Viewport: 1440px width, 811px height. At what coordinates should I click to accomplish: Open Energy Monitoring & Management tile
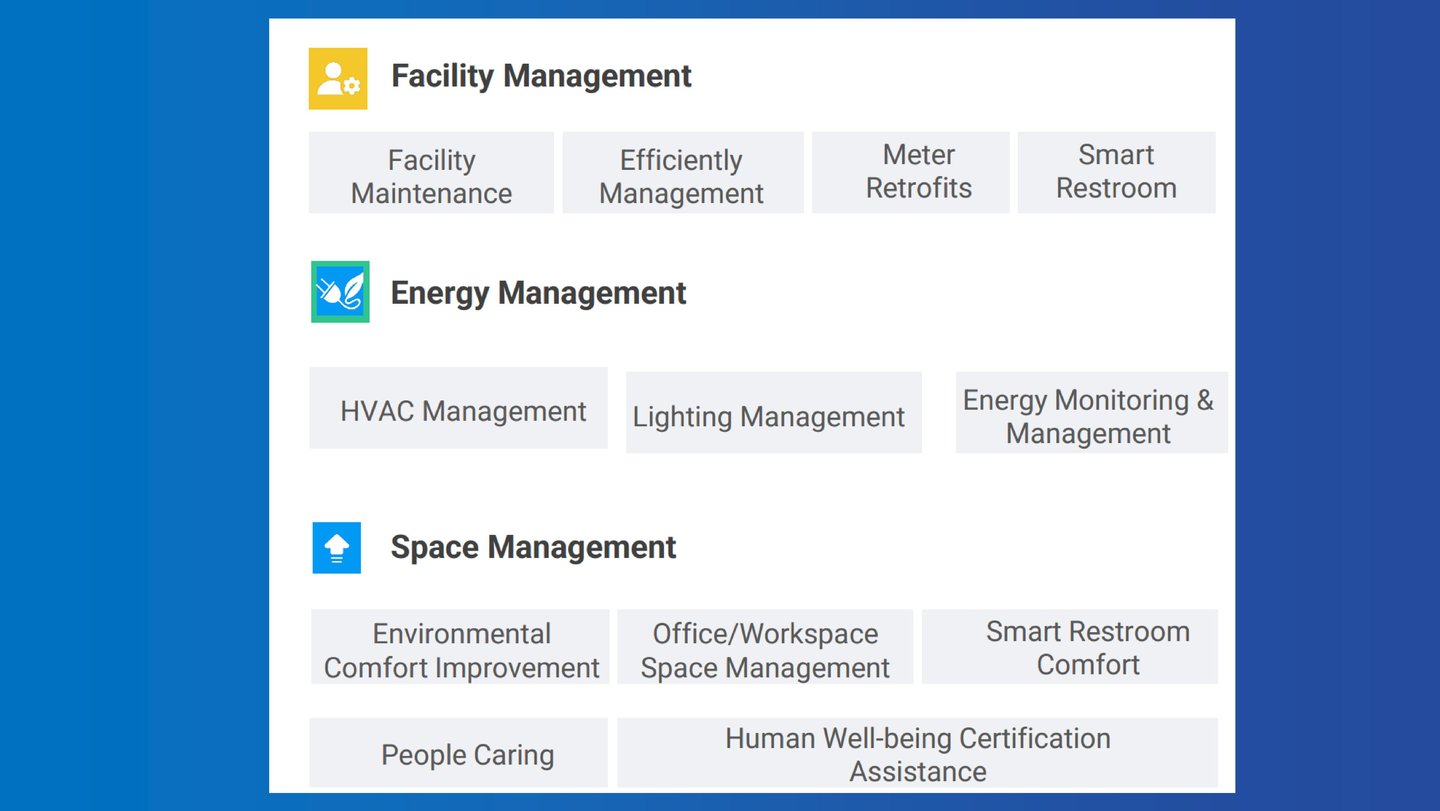click(x=1092, y=413)
